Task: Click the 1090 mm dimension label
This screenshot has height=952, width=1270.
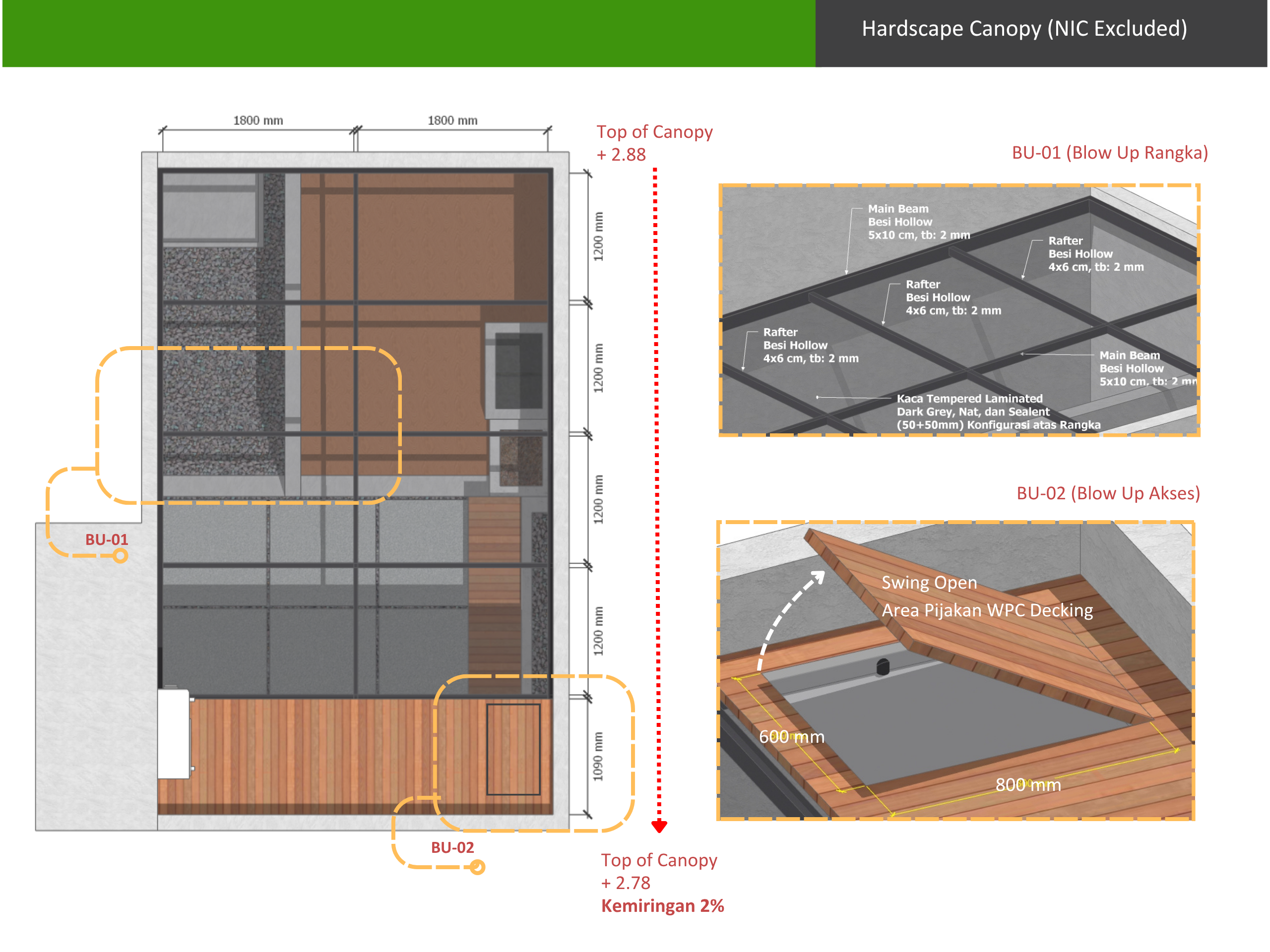Action: (x=598, y=756)
